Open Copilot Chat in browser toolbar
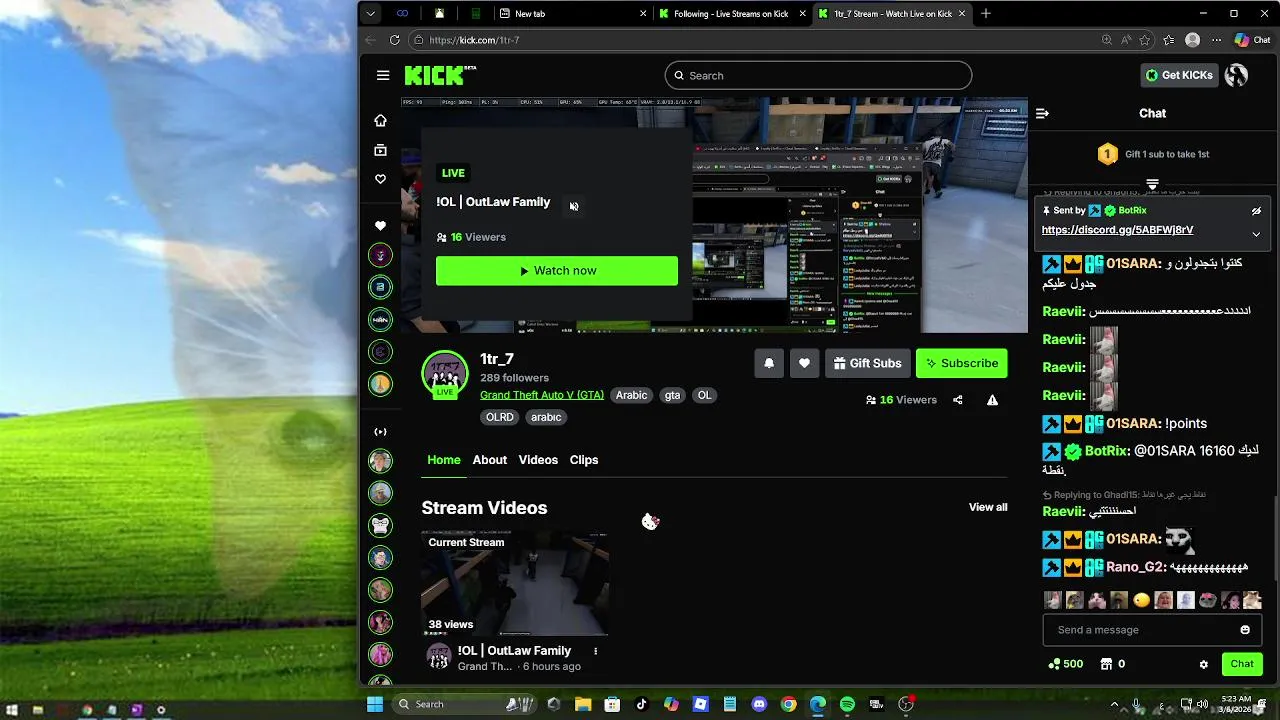Screen dimensions: 1280x720 point(1253,40)
